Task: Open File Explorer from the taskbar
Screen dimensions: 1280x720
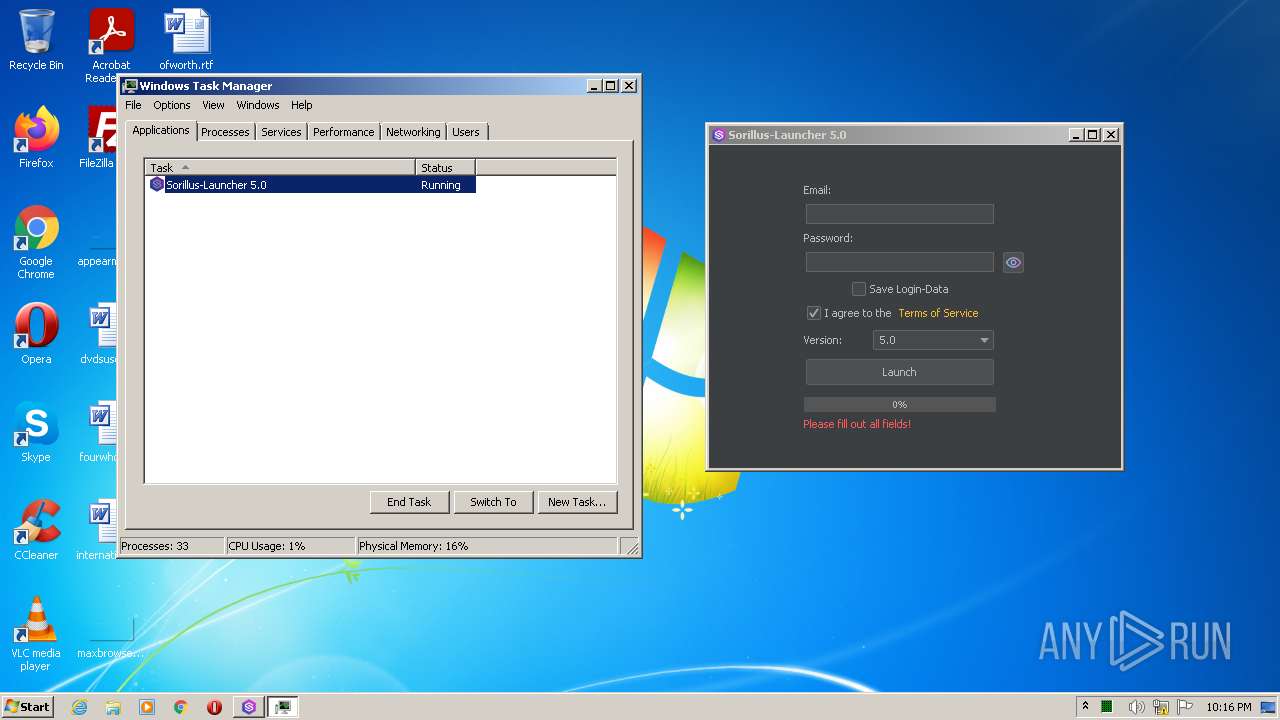Action: 113,707
